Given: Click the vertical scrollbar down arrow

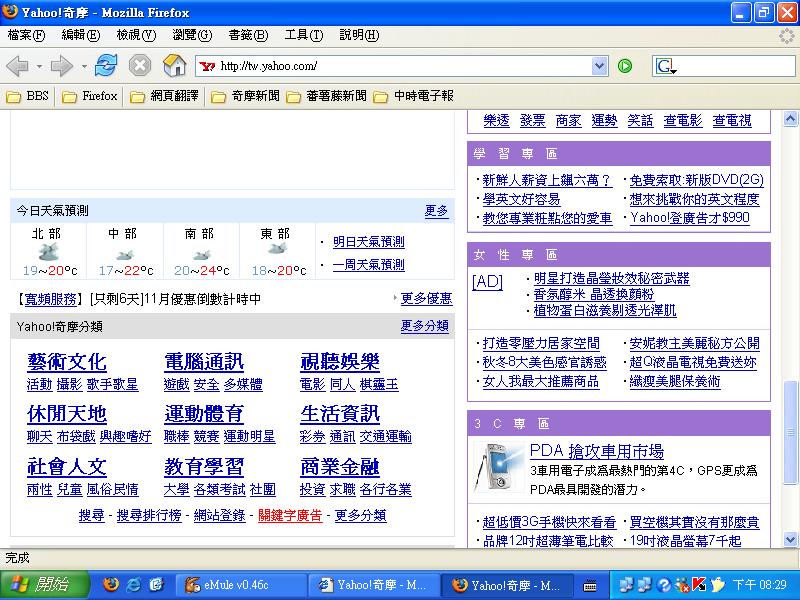Looking at the screenshot, I should click(x=791, y=539).
